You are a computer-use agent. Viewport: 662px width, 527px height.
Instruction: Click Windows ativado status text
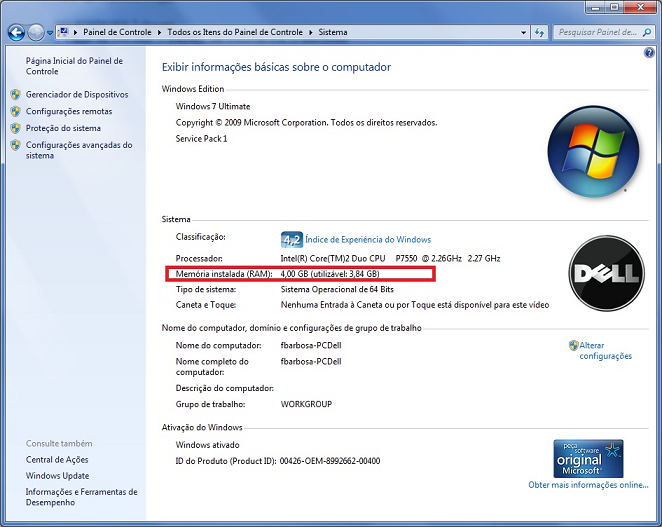tap(207, 445)
